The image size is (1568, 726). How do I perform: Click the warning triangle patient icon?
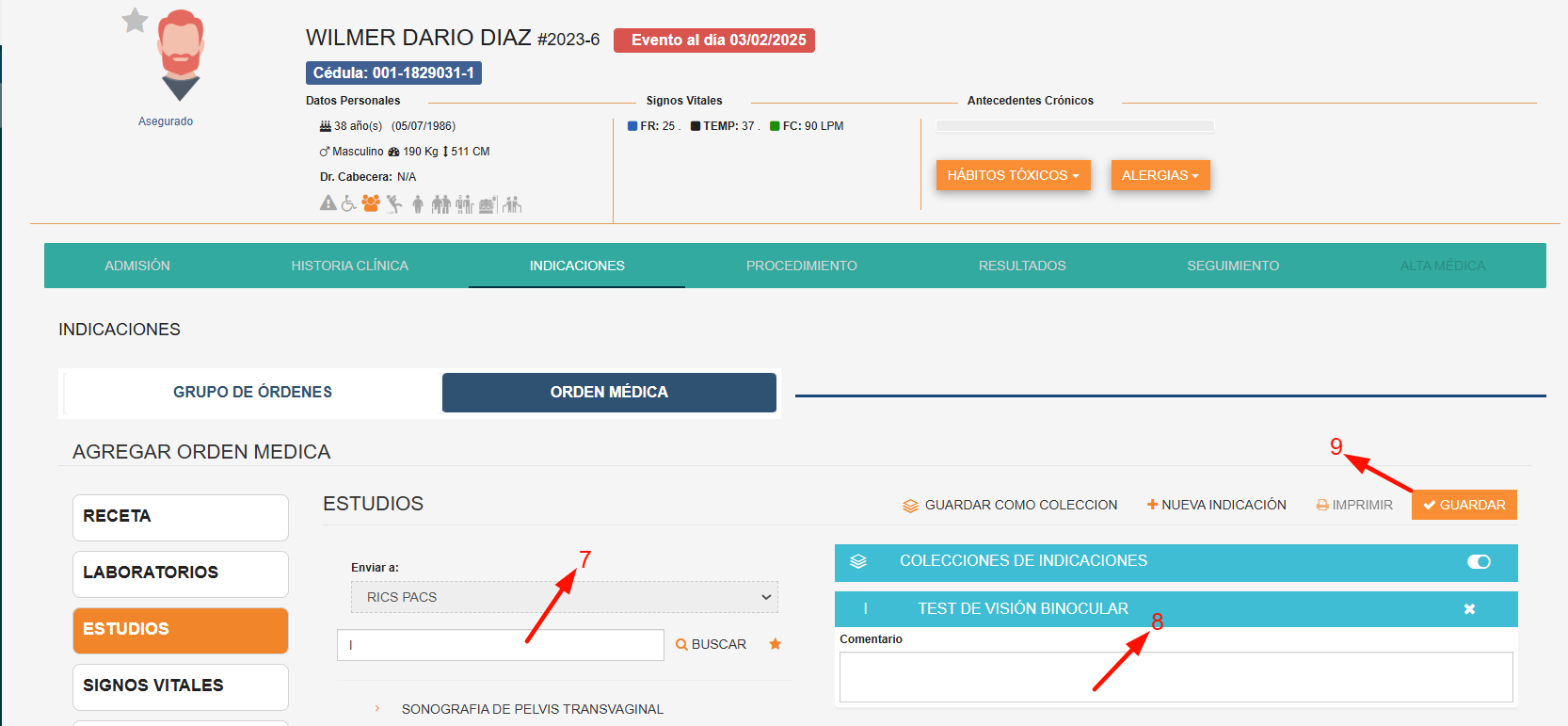tap(328, 202)
